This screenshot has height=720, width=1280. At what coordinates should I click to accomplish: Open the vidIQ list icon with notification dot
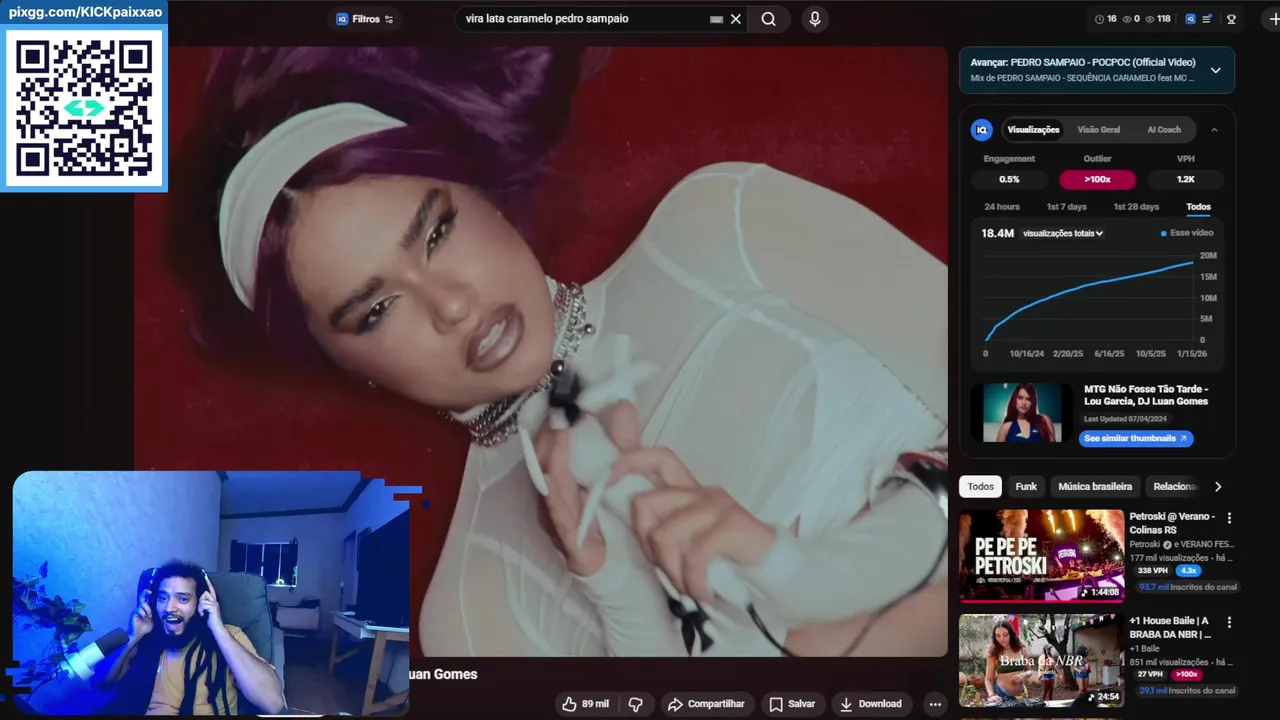[1208, 19]
